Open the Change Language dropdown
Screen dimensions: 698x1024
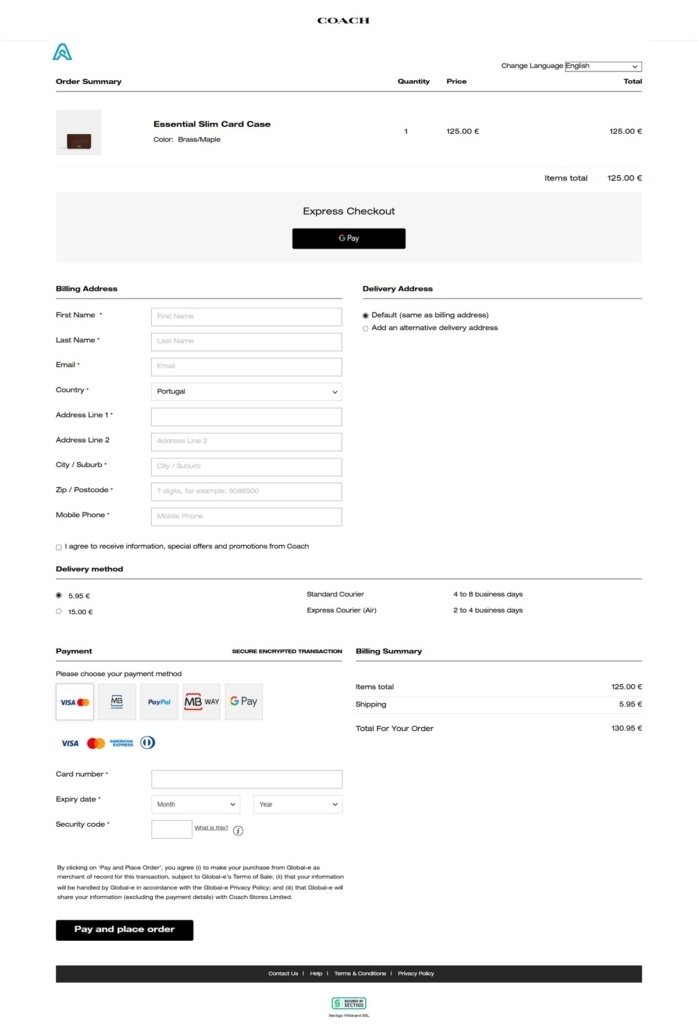pyautogui.click(x=603, y=66)
